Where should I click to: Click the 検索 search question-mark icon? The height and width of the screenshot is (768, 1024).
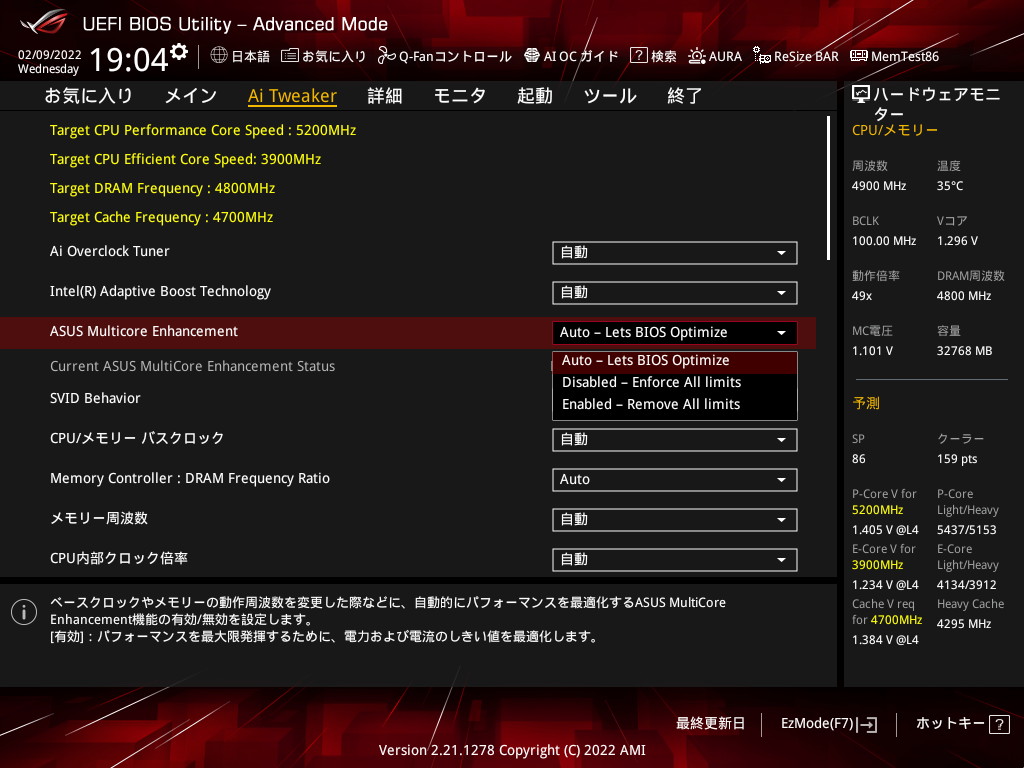point(639,56)
